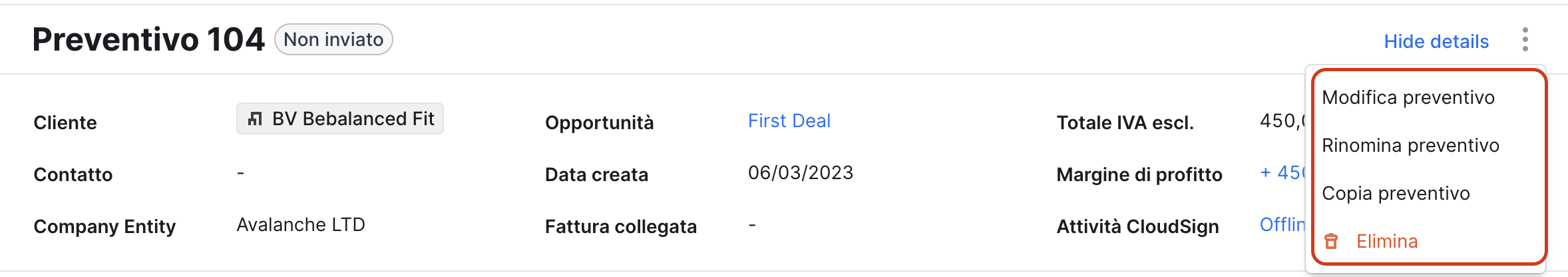This screenshot has width=1568, height=277.
Task: Open the Offline CloudSign activity link
Action: point(1282,224)
